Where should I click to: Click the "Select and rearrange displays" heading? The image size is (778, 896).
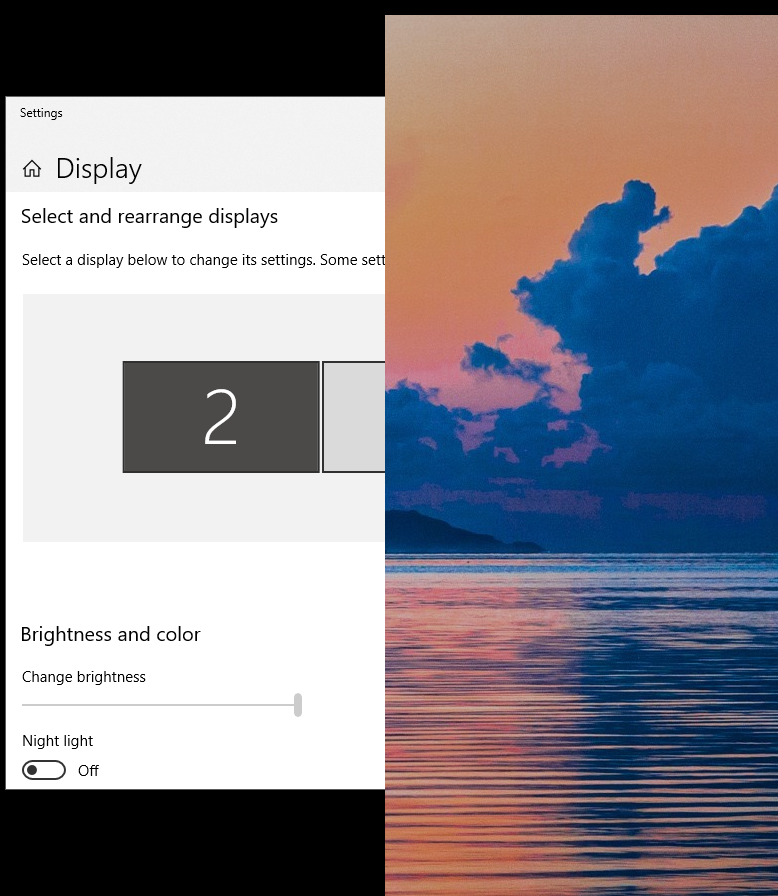click(x=149, y=217)
